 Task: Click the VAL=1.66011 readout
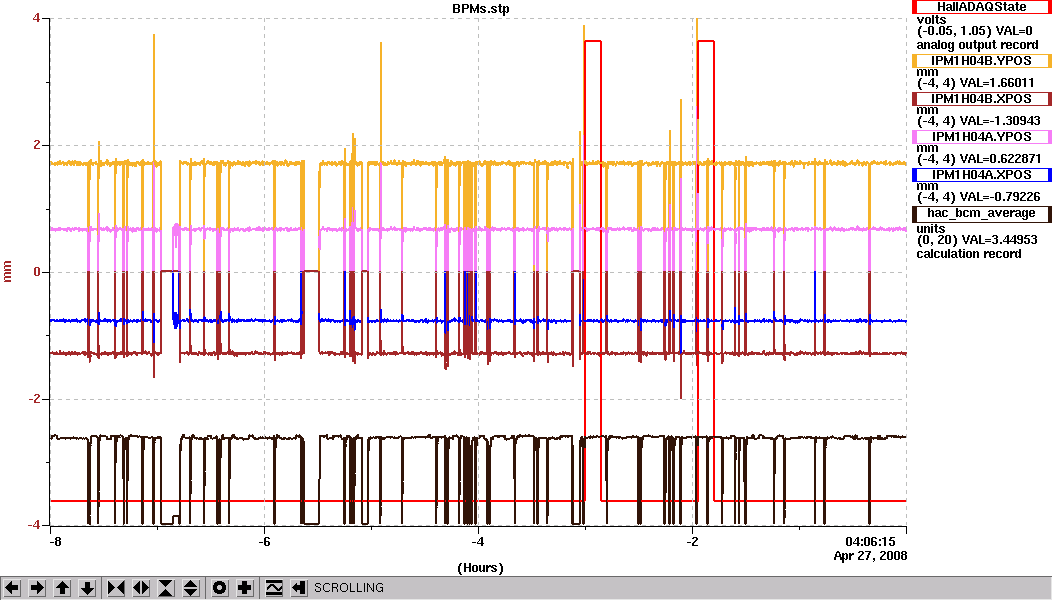[997, 83]
